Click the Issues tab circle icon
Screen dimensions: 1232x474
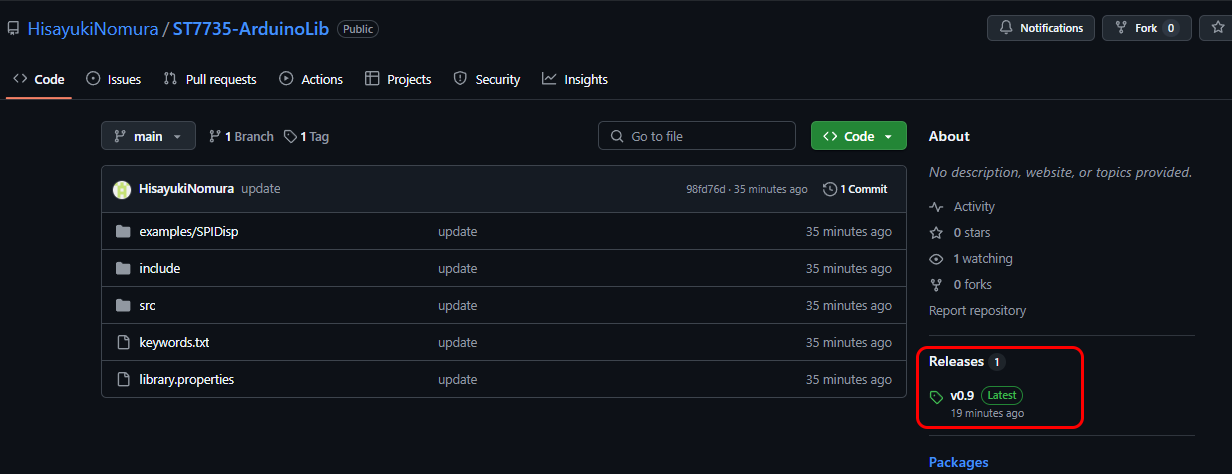[x=94, y=79]
